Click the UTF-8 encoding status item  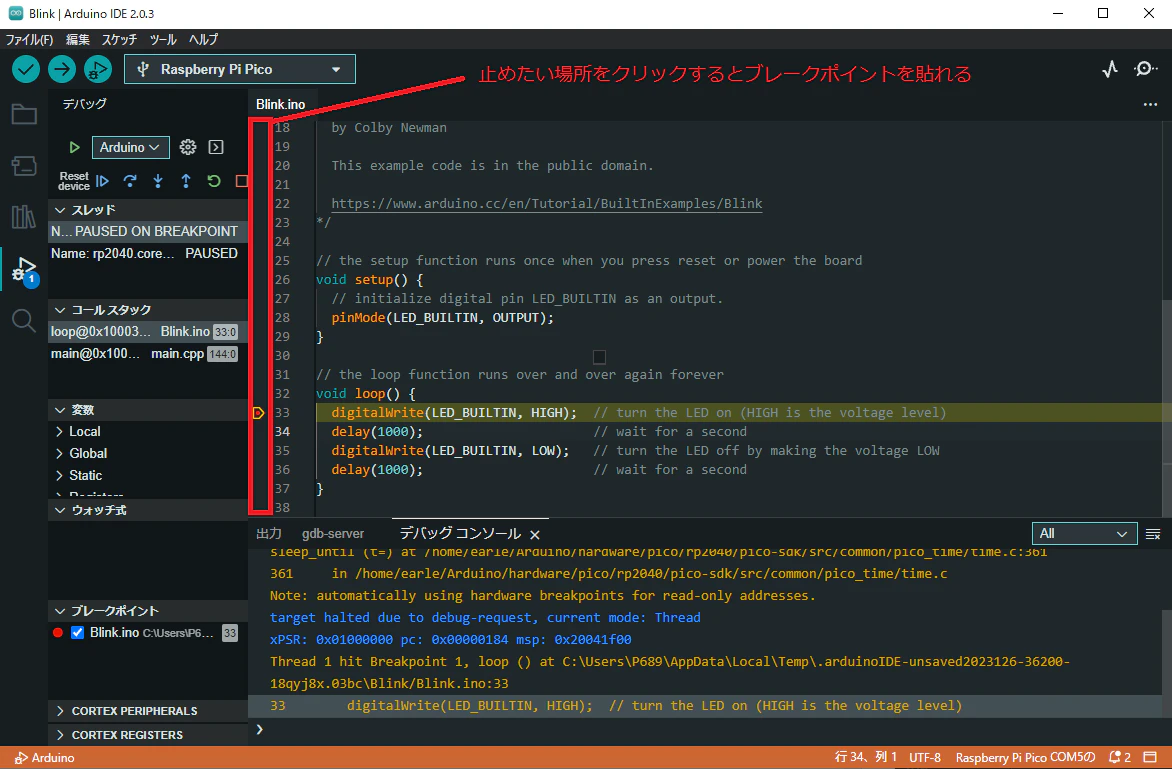pos(925,758)
